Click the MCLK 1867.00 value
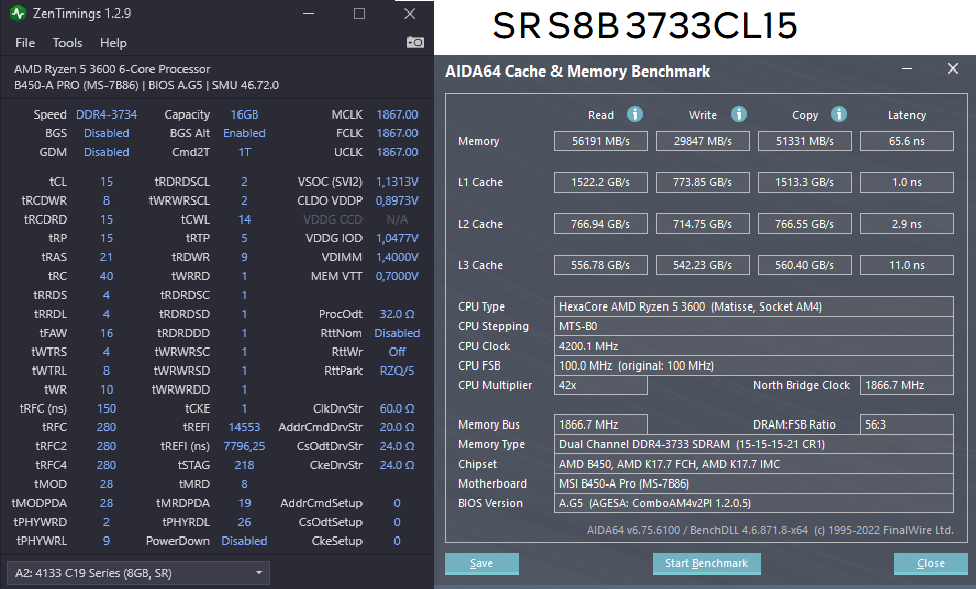 point(397,115)
